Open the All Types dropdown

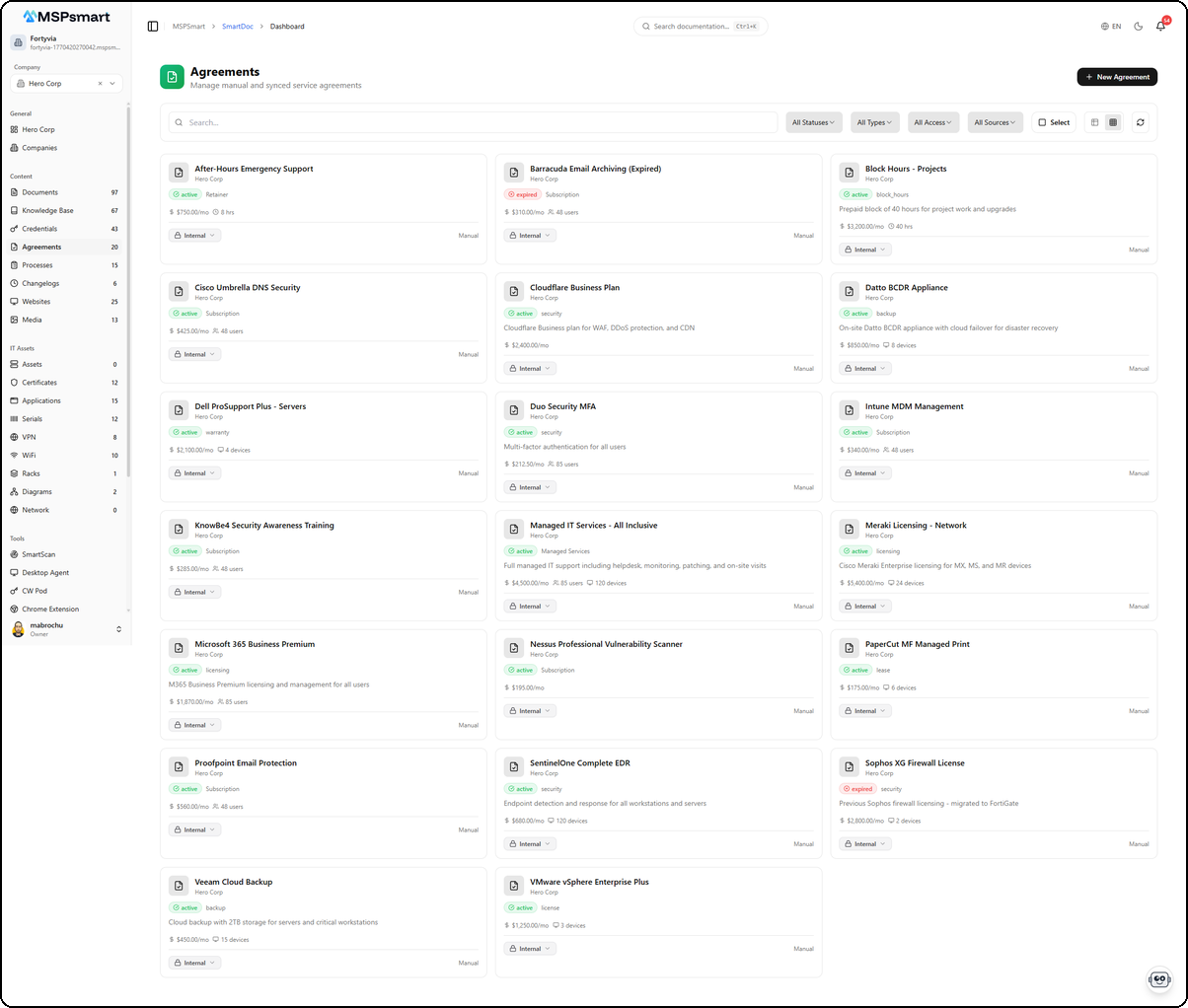tap(874, 122)
